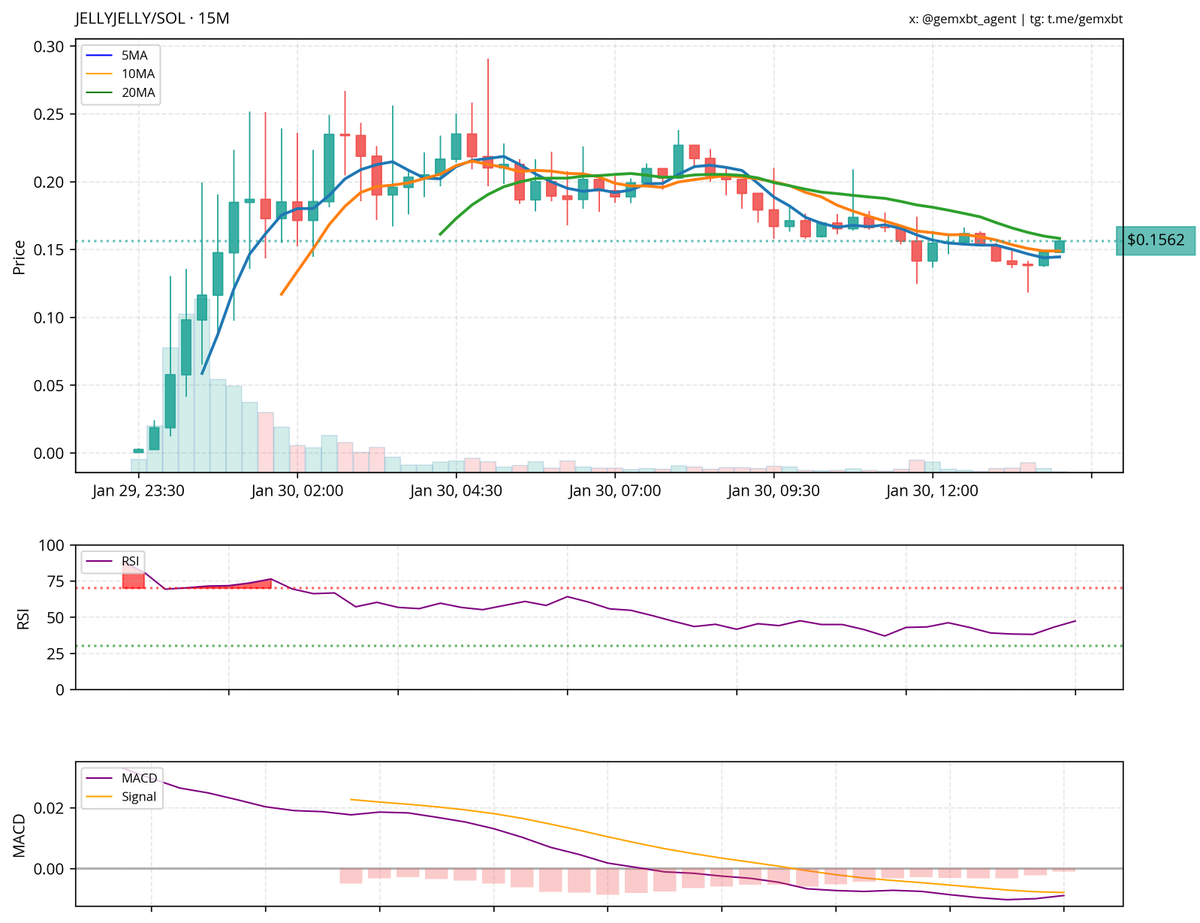Click the Jan 30, 07:00 time label
The width and height of the screenshot is (1200, 923).
coord(615,490)
